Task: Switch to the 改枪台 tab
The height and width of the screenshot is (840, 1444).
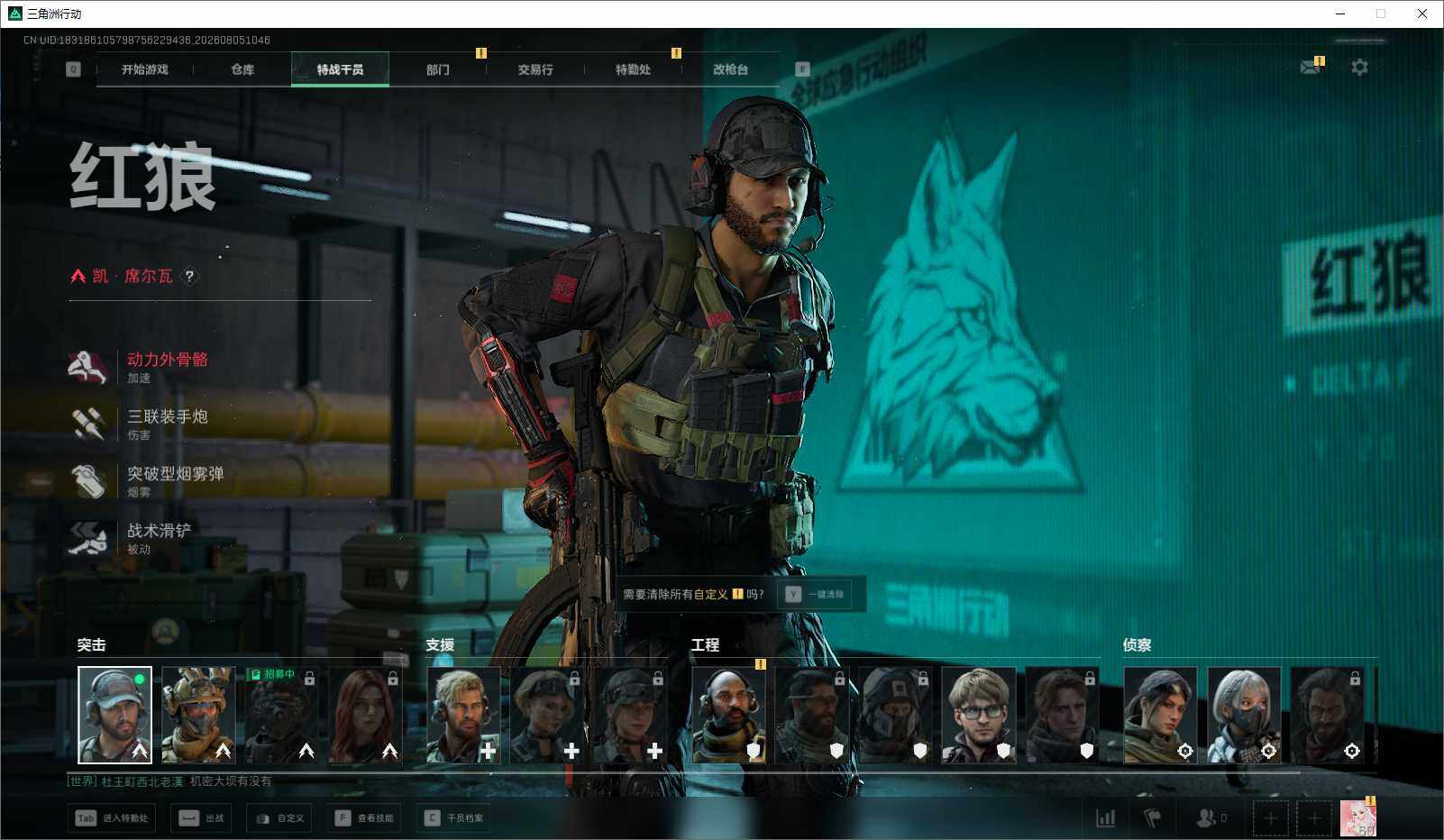Action: (x=730, y=69)
